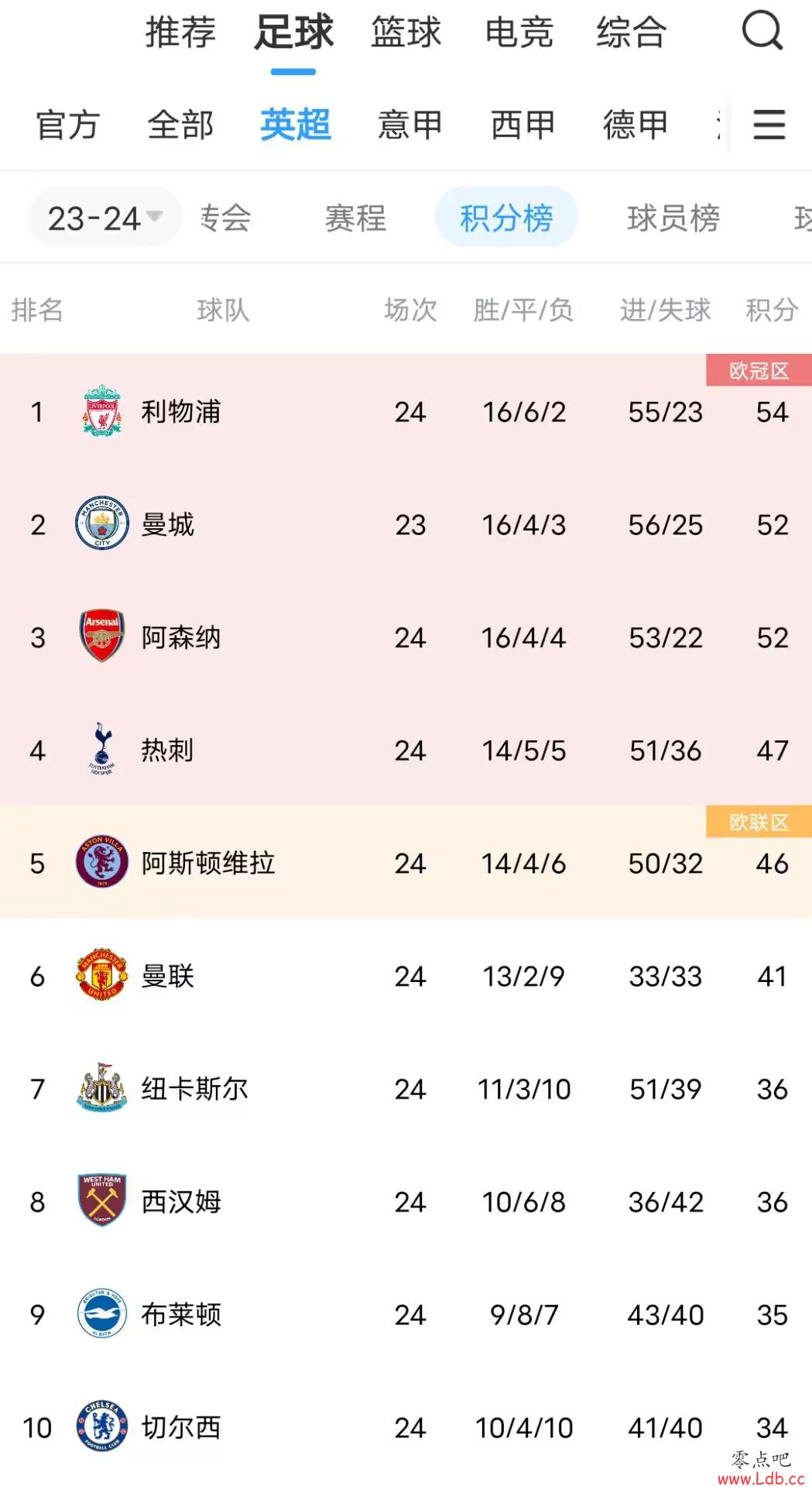Tap the Manchester United club crest
This screenshot has width=812, height=1487.
(x=102, y=975)
